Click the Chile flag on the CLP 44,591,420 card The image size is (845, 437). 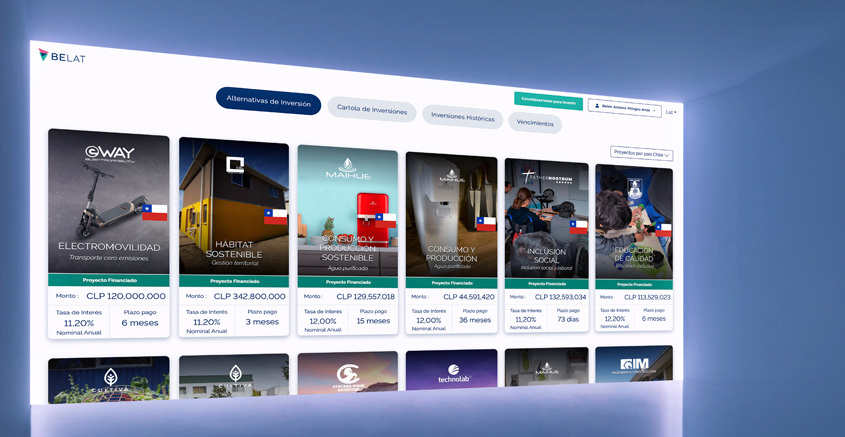pos(486,224)
